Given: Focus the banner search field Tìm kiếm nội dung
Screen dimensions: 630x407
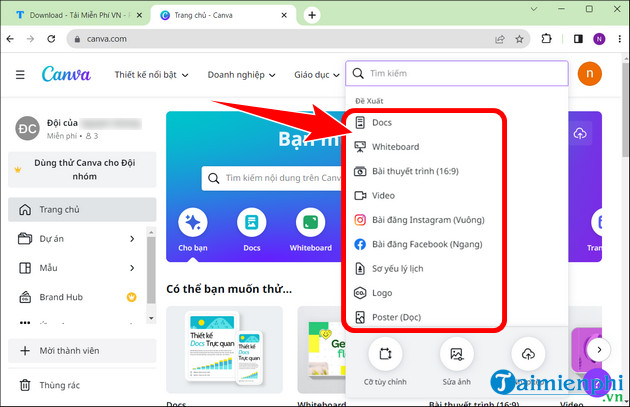Looking at the screenshot, I should pyautogui.click(x=273, y=178).
